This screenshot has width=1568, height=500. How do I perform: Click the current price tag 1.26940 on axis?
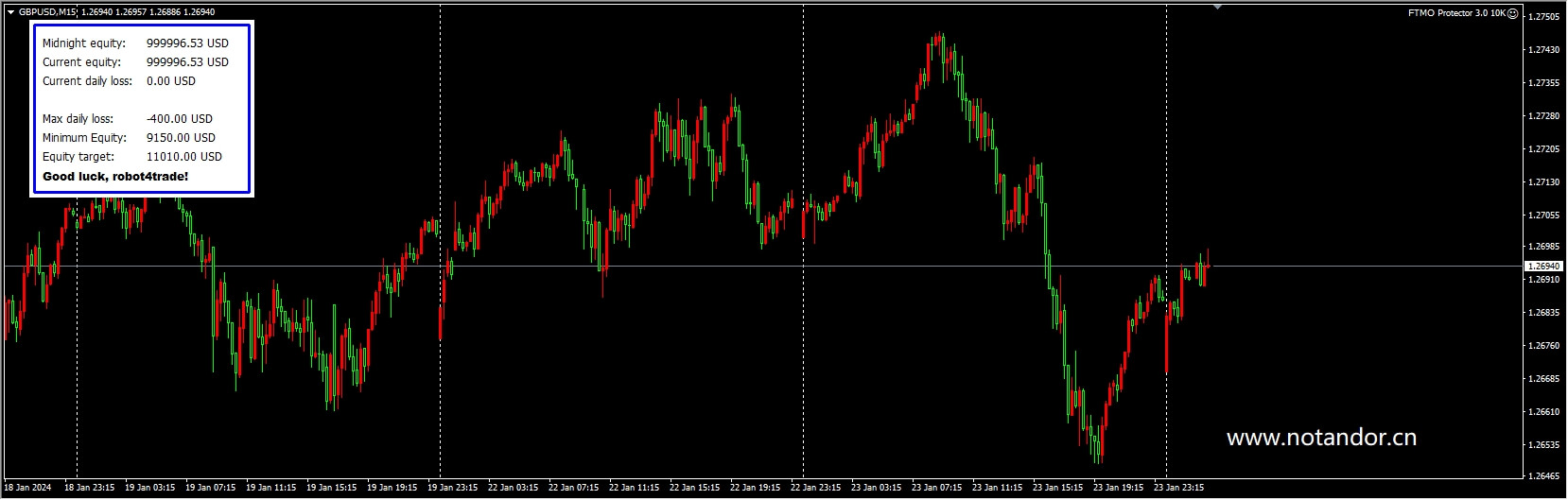1543,267
